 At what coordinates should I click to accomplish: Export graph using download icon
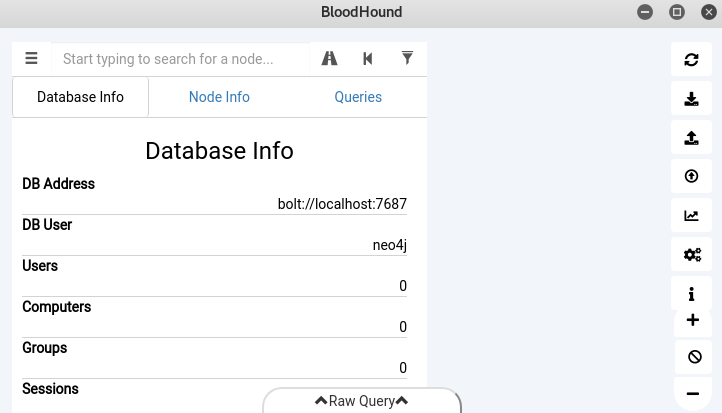[691, 98]
